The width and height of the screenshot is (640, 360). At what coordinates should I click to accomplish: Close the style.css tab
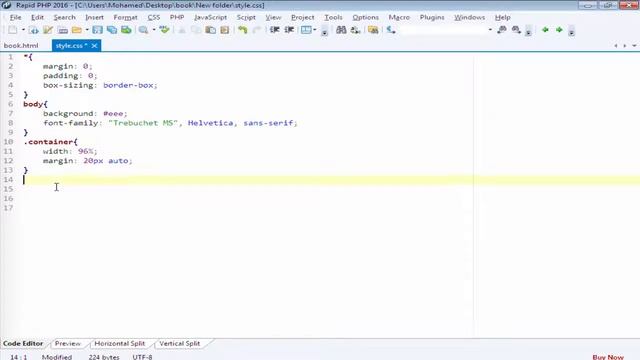click(94, 46)
